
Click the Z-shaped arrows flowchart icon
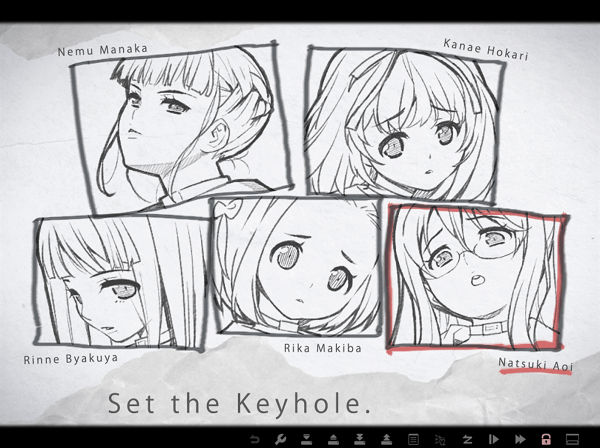[467, 439]
